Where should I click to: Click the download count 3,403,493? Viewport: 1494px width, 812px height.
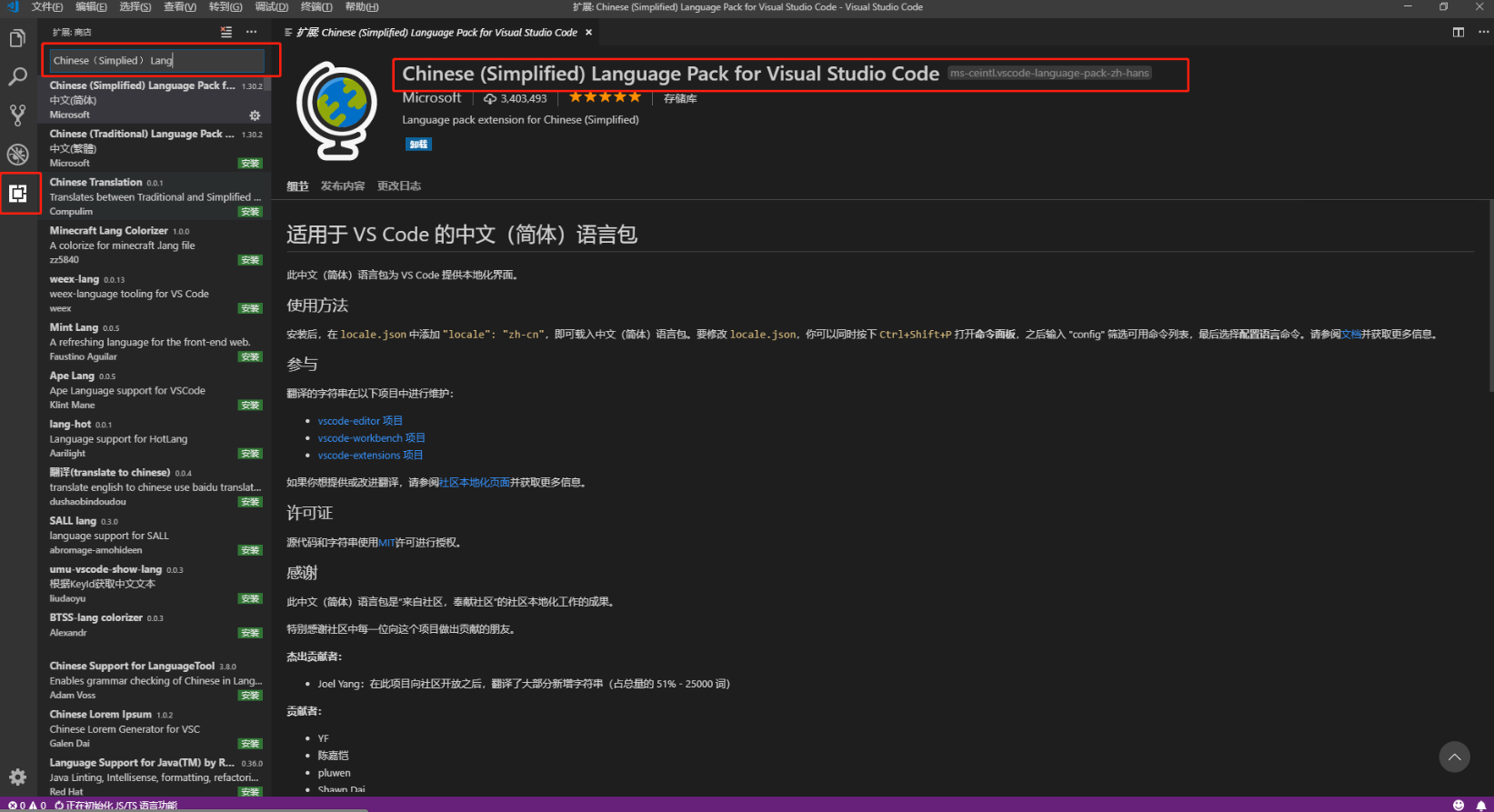coord(516,98)
